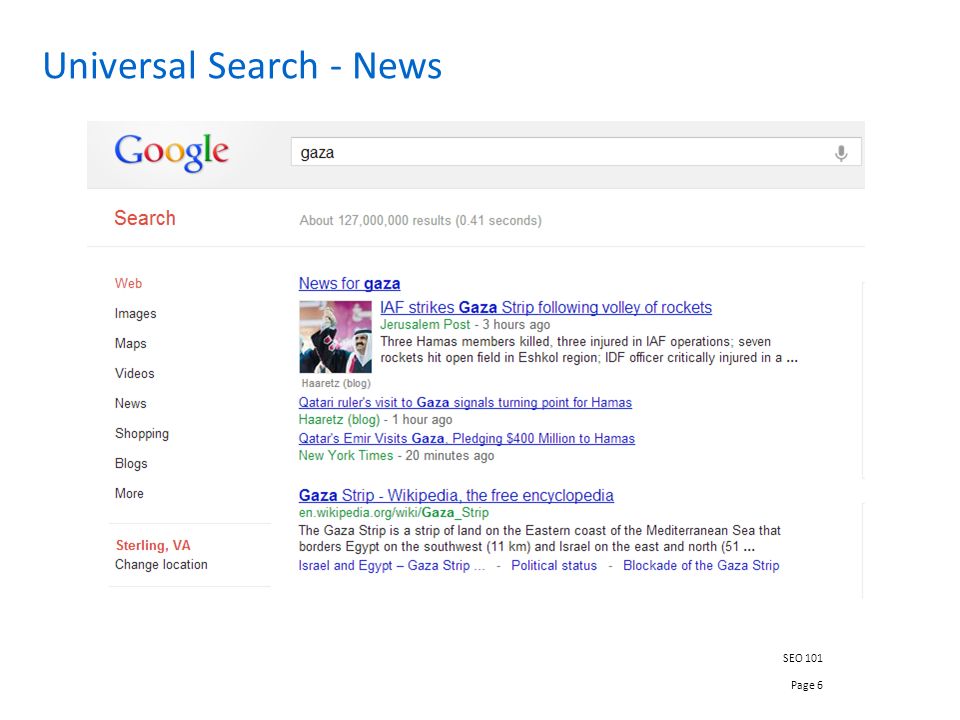
Task: Click the Haaretz (blog) caption under thumbnail
Action: point(336,383)
